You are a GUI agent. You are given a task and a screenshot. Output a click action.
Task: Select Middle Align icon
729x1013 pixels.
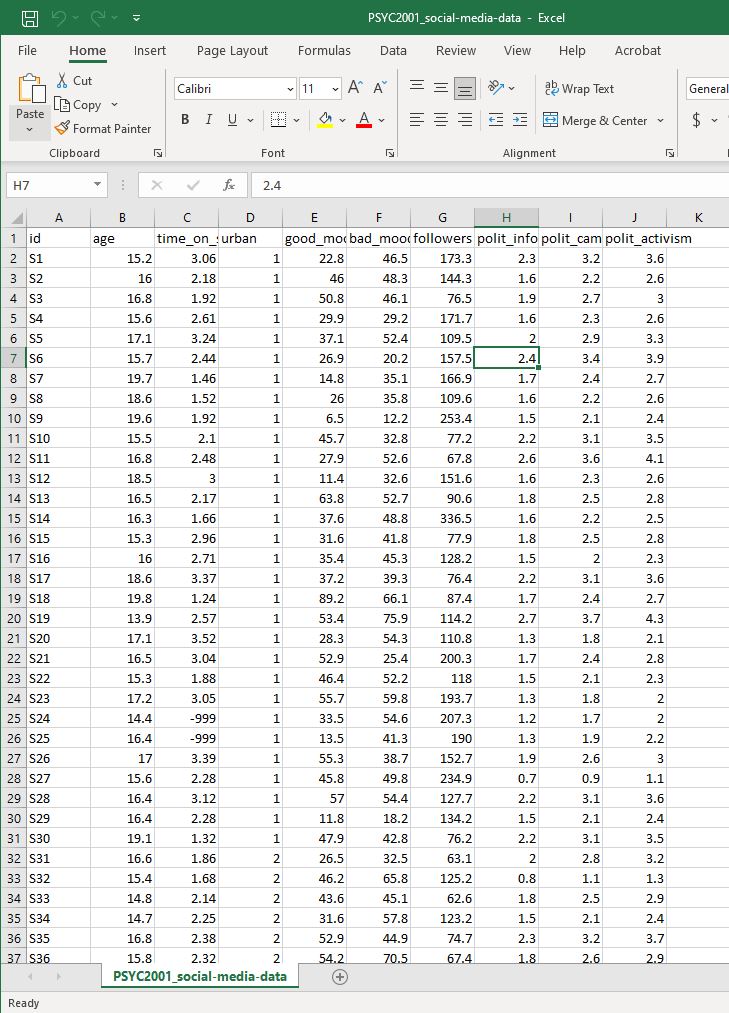point(441,88)
